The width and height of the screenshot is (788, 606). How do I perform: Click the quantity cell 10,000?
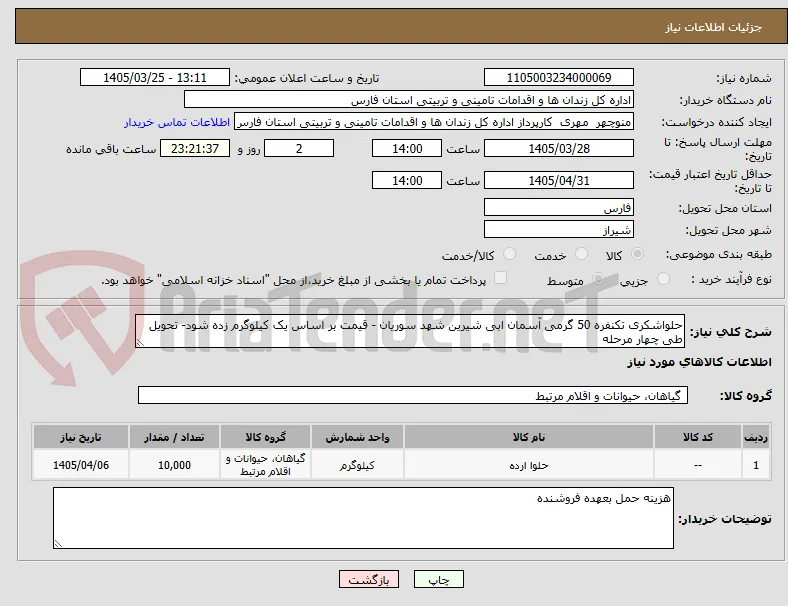(174, 465)
